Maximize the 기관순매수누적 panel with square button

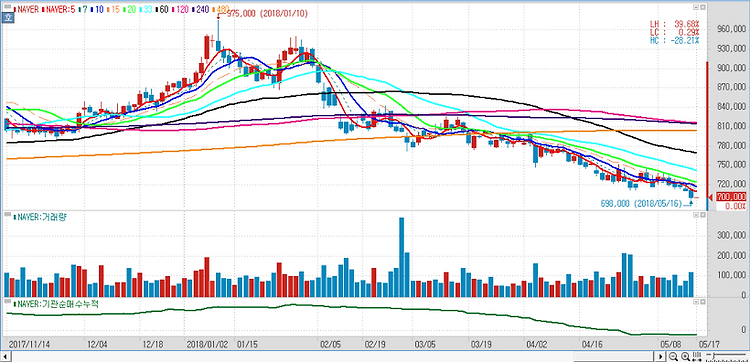pos(703,302)
